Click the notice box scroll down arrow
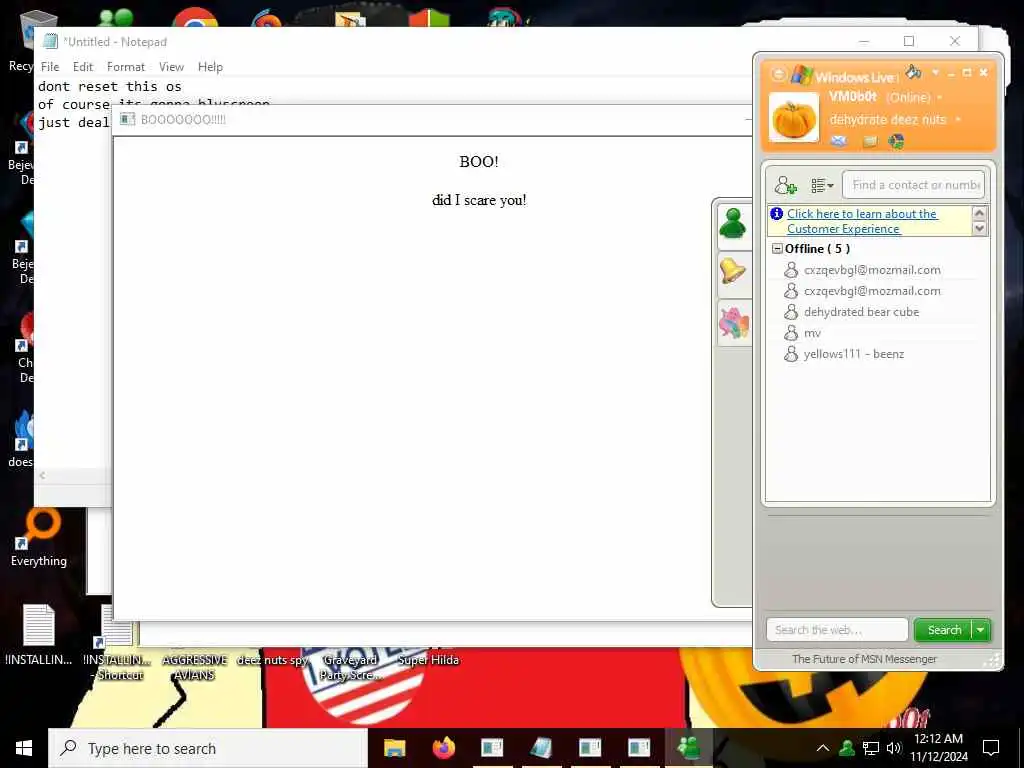This screenshot has width=1024, height=768. 979,228
